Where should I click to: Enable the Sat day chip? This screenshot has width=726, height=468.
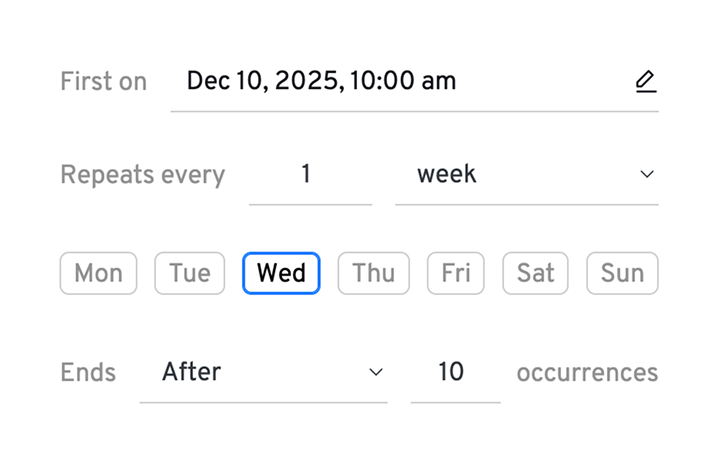(535, 273)
